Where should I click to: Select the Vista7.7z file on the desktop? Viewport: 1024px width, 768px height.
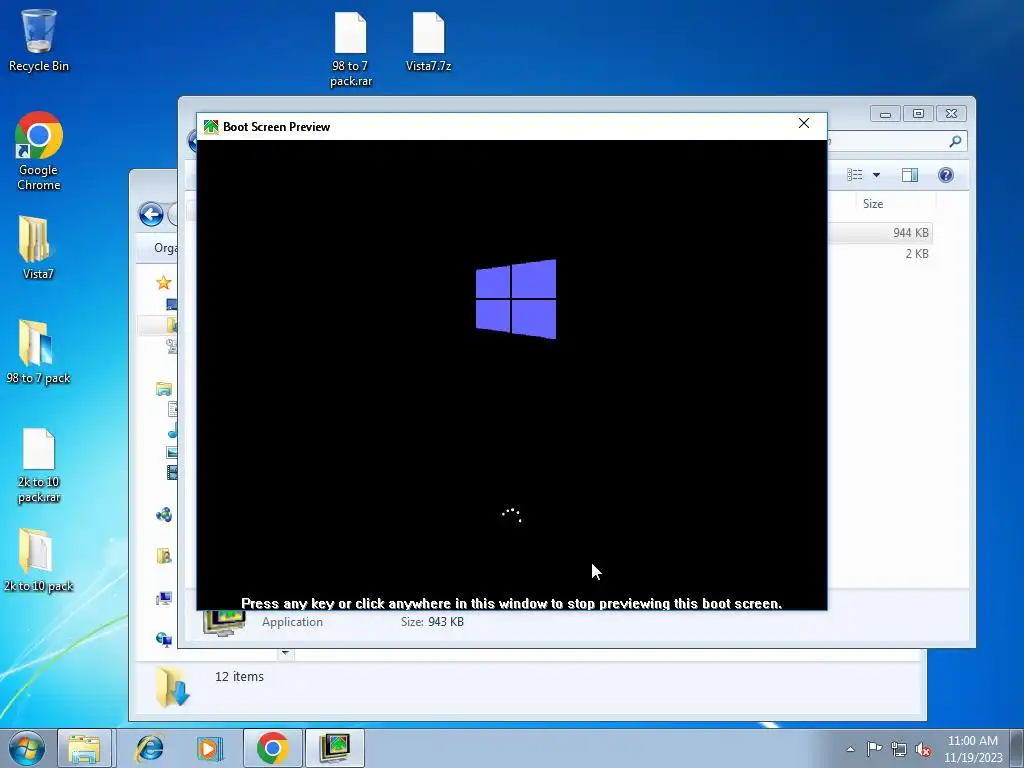(428, 42)
